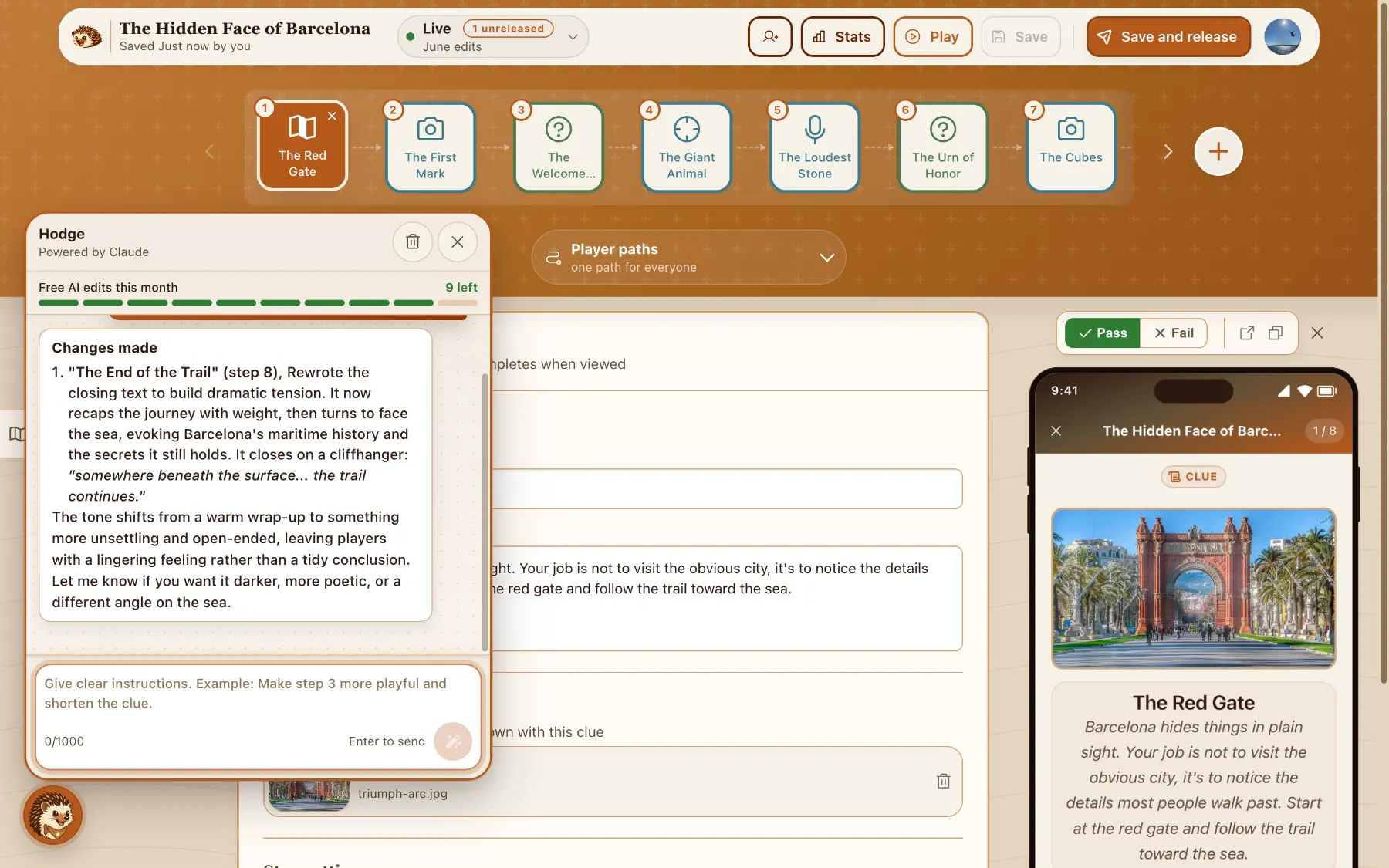The width and height of the screenshot is (1389, 868).
Task: Open the user profile avatar
Action: (x=1283, y=36)
